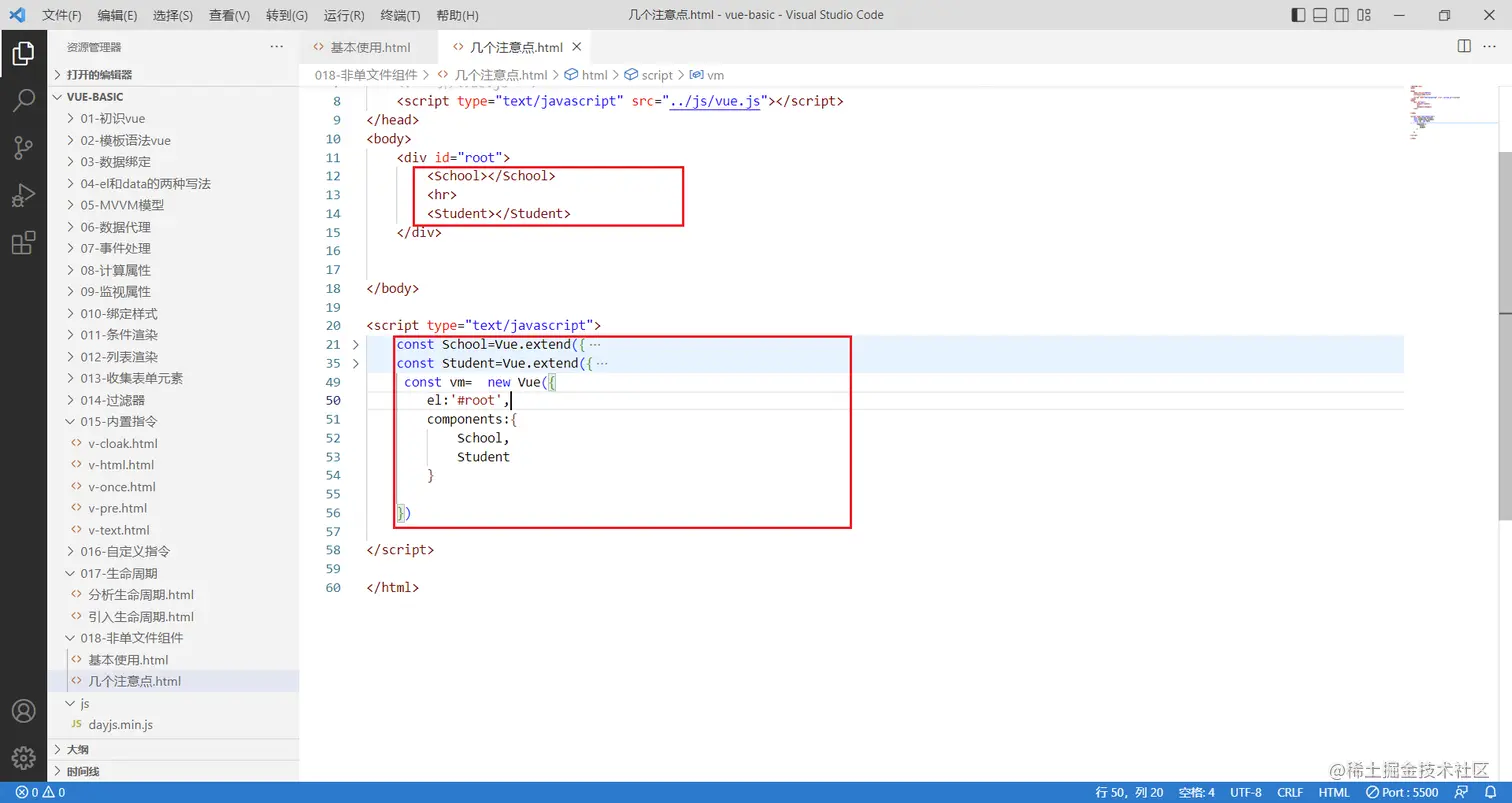1512x803 pixels.
Task: Open 基本使用.html in the explorer tree
Action: pyautogui.click(x=175, y=660)
